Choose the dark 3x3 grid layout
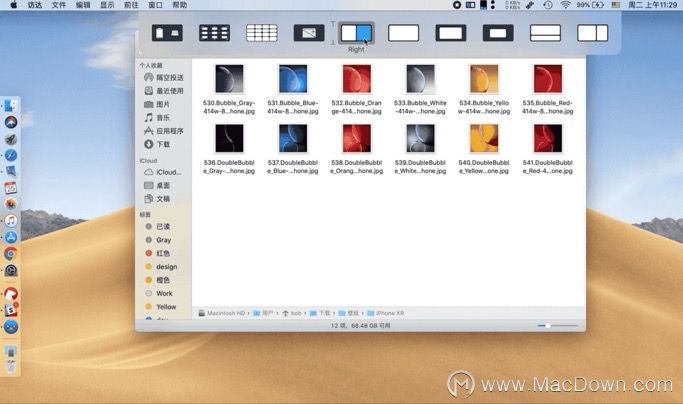The height and width of the screenshot is (404, 683). 214,33
